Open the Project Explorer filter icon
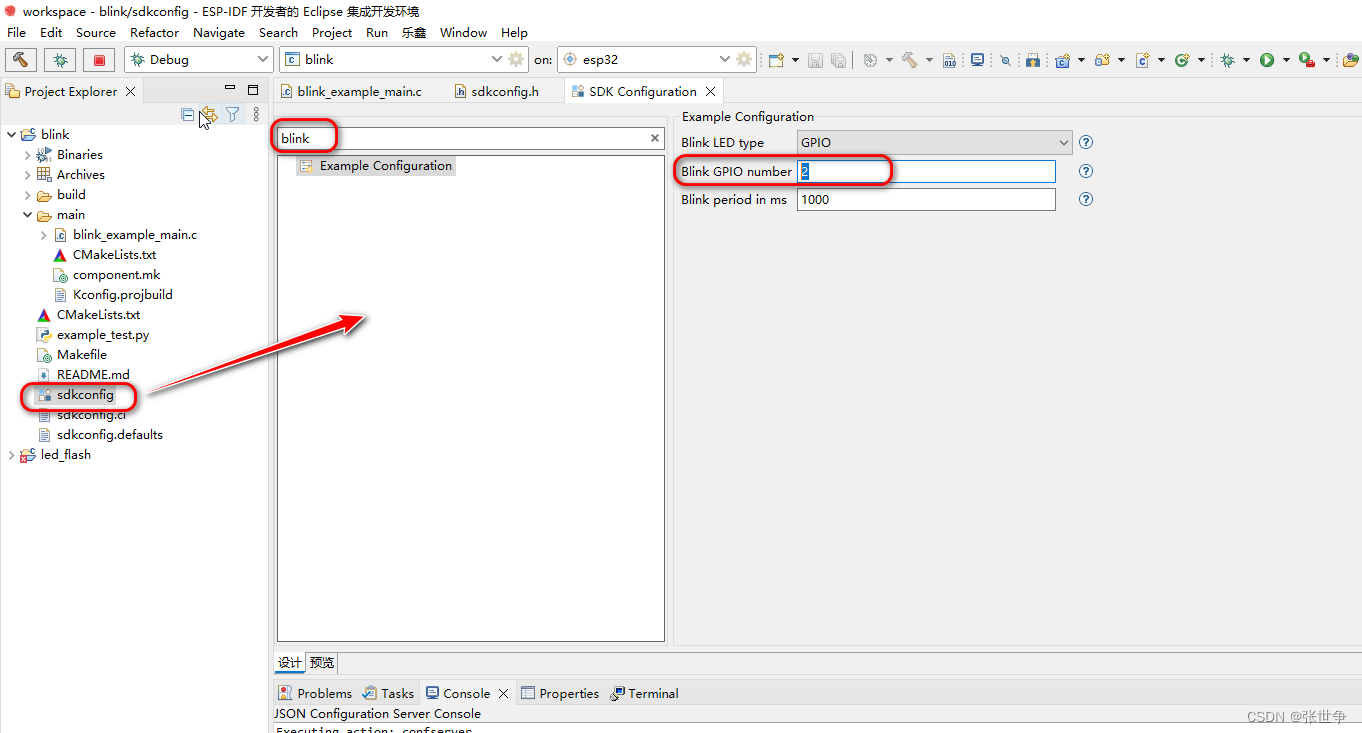Image resolution: width=1362 pixels, height=733 pixels. click(232, 114)
